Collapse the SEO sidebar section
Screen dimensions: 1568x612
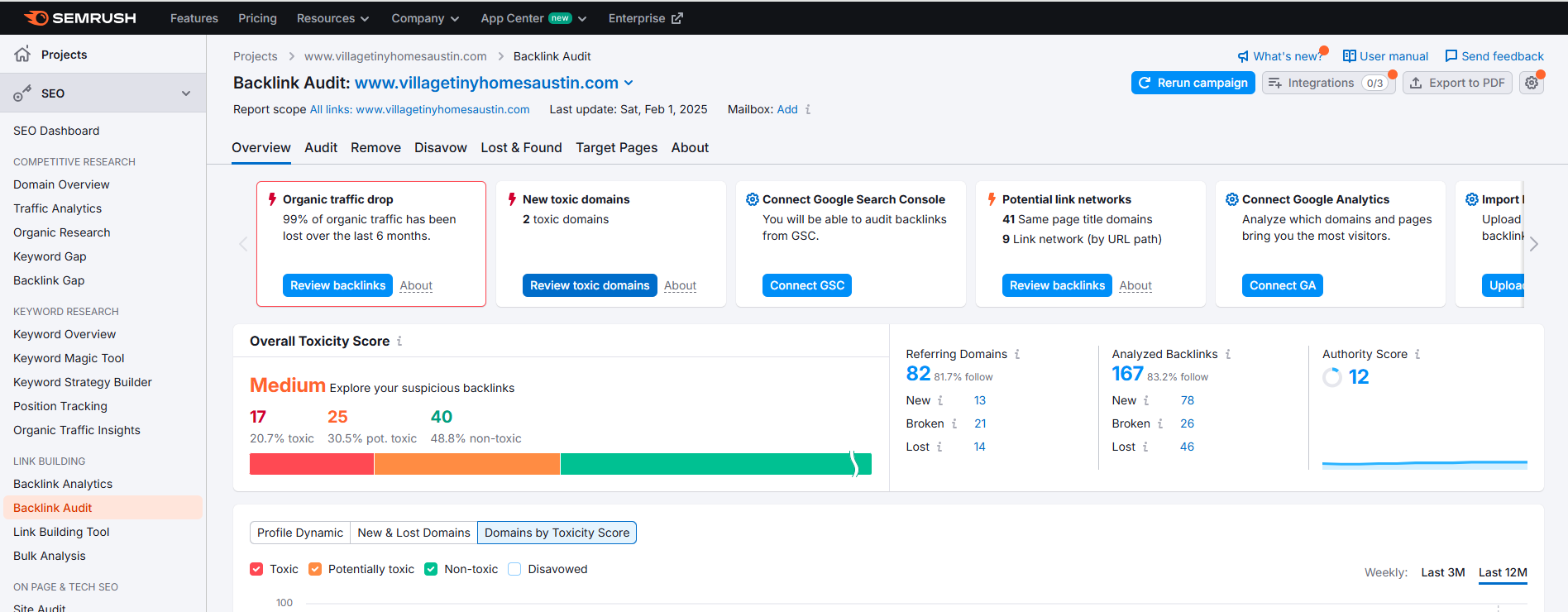point(186,93)
